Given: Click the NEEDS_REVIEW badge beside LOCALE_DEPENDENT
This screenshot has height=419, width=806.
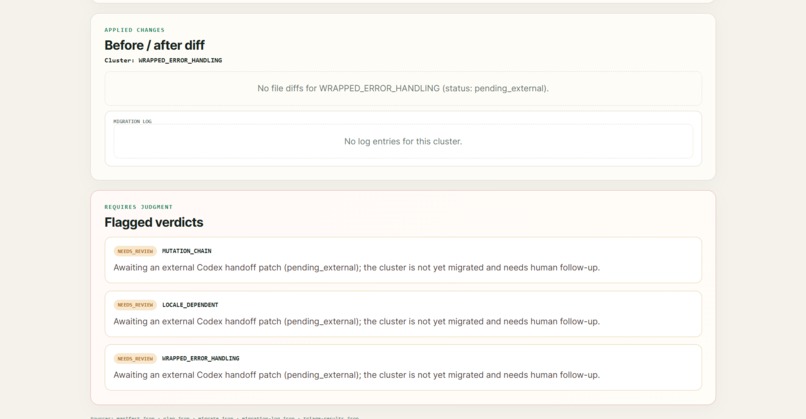Looking at the screenshot, I should point(135,305).
